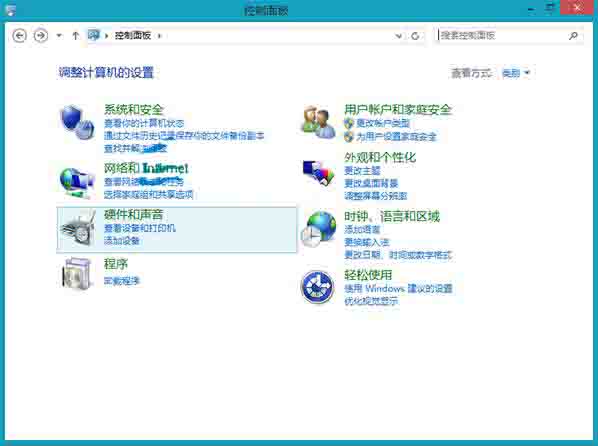
Task: Click 更改日期、时间或数字格式 link
Action: pos(398,254)
